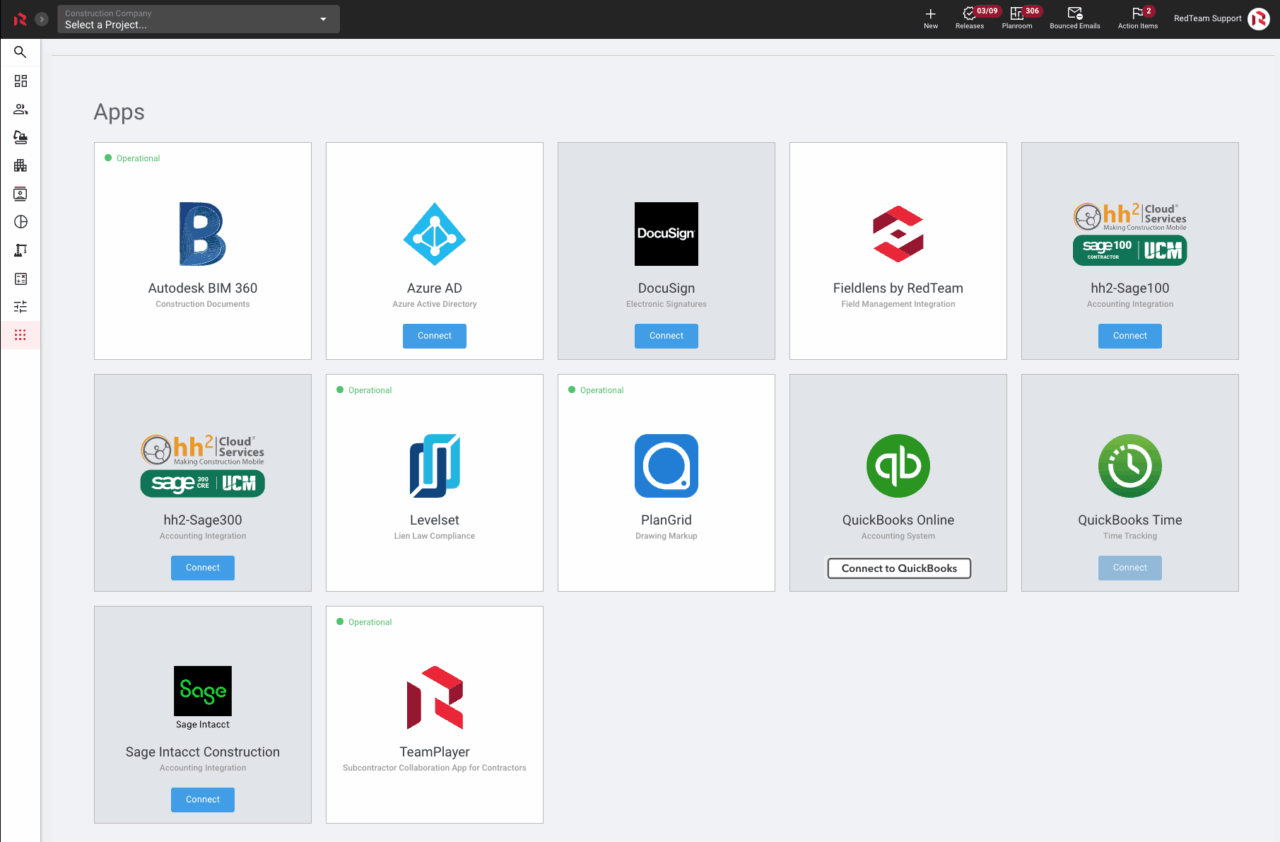
Task: Connect the DocuSign app
Action: 666,336
